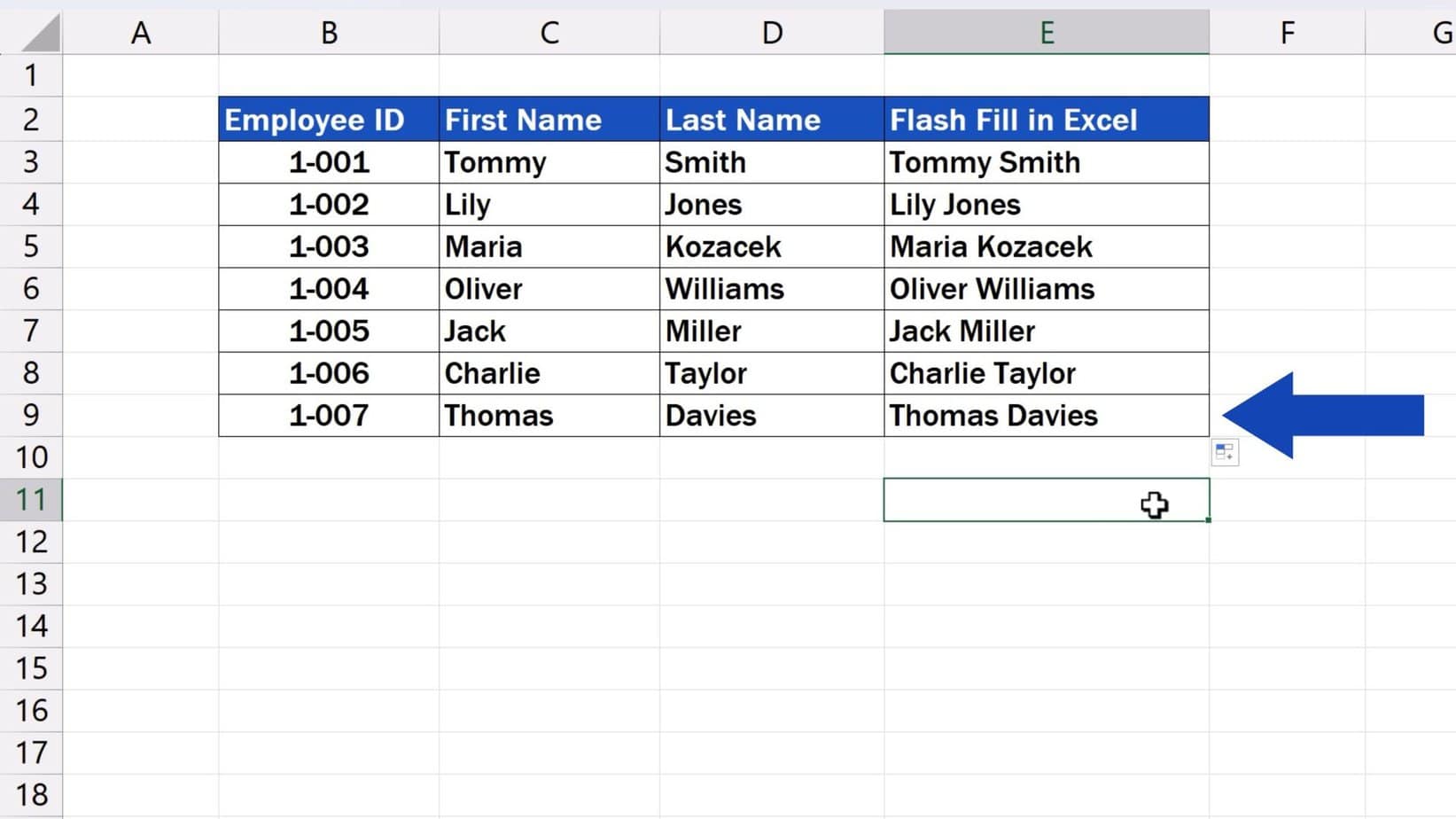Select the cell with ID 1-004
Viewport: 1456px width, 819px height.
[x=329, y=289]
